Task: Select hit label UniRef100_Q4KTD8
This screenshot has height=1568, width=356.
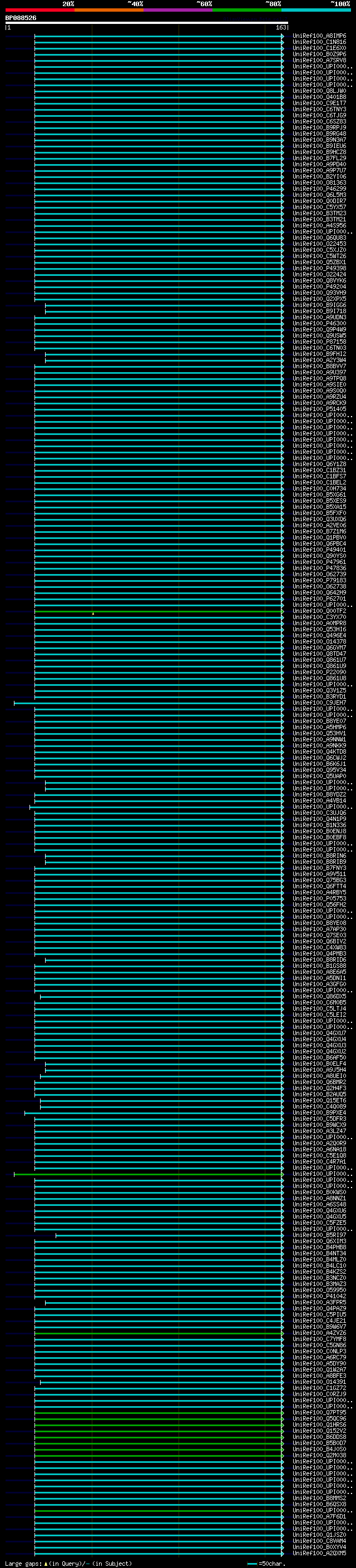Action: [x=319, y=752]
